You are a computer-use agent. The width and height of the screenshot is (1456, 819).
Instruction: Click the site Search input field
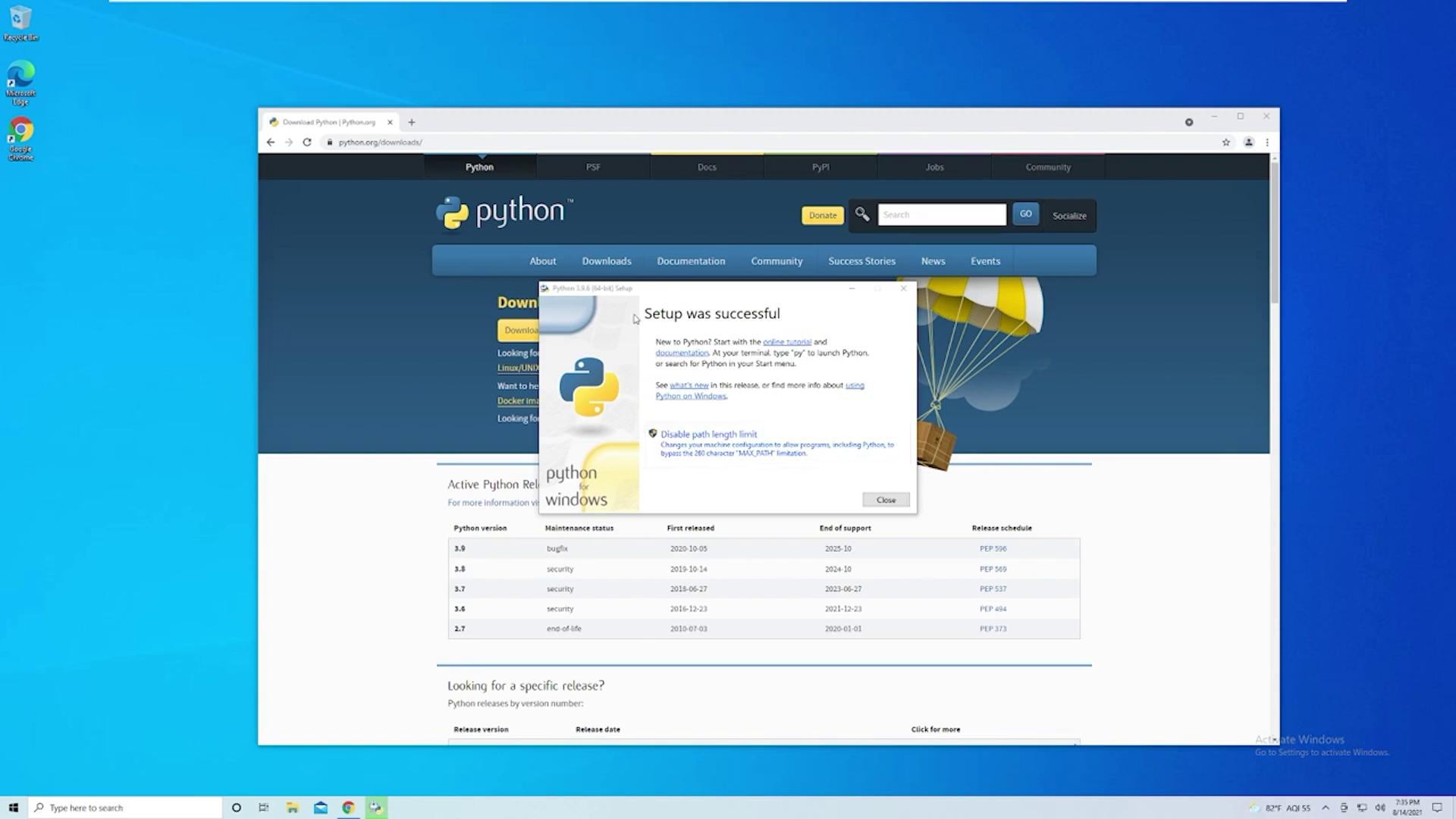942,215
